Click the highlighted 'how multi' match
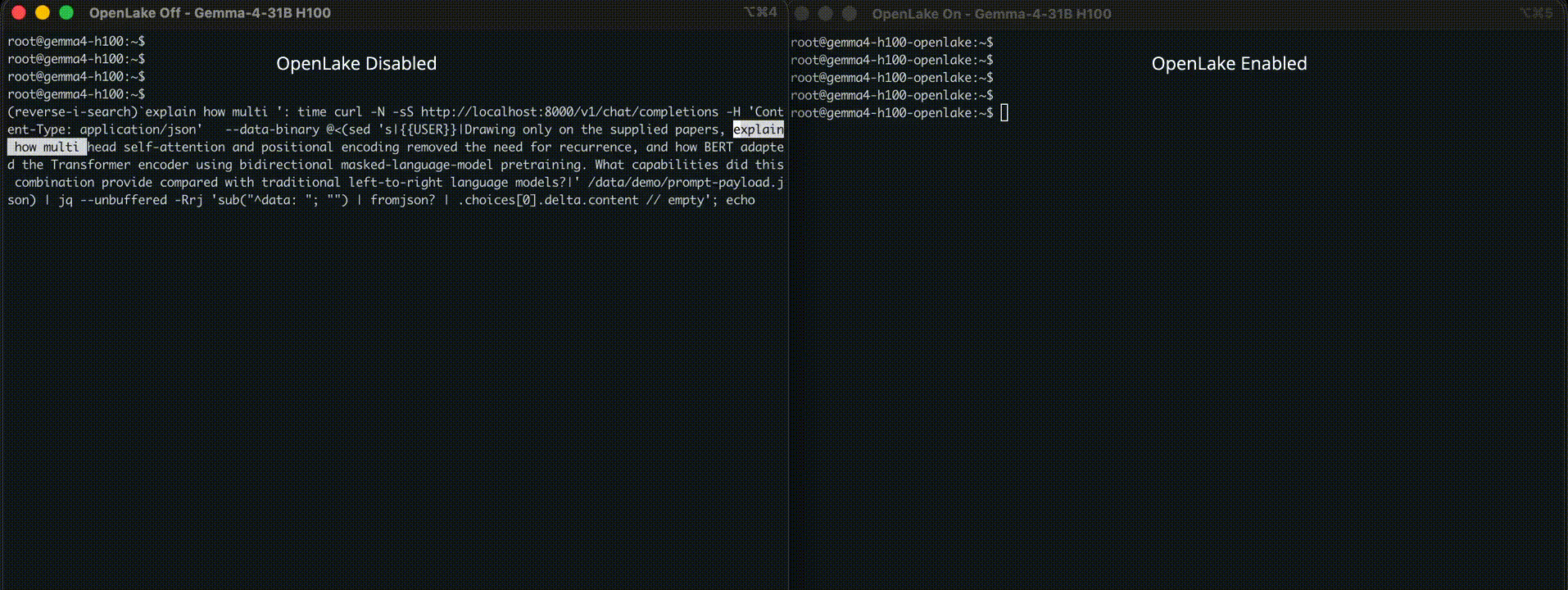 pyautogui.click(x=48, y=147)
